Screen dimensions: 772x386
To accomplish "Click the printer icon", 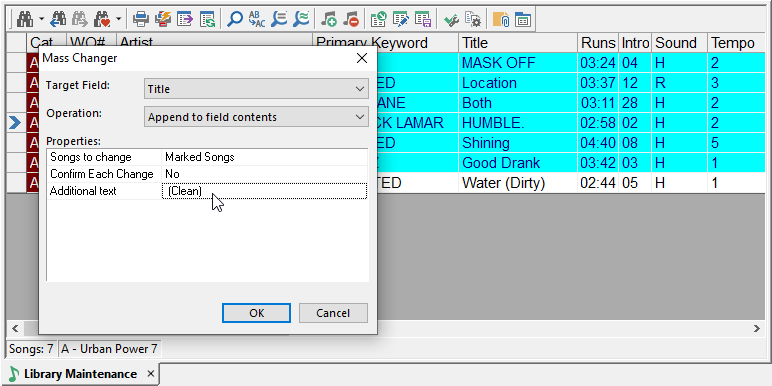I will click(141, 20).
